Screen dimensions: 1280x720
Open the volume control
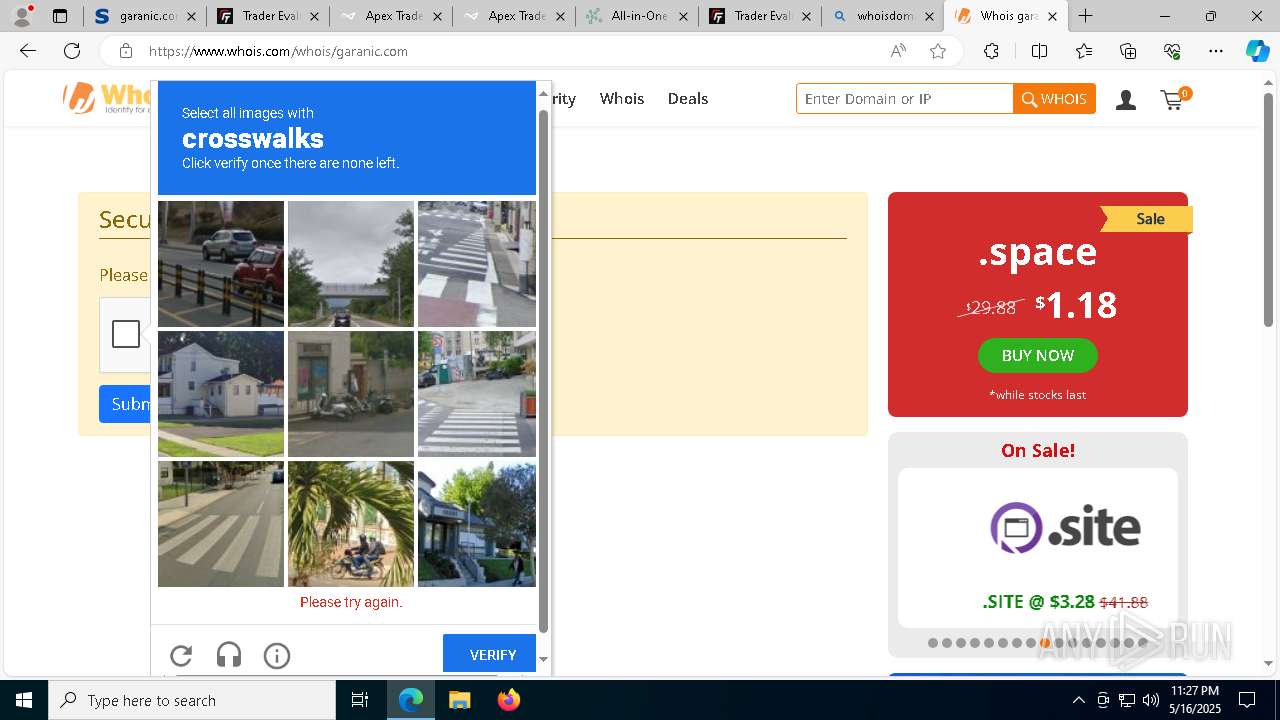(1151, 700)
